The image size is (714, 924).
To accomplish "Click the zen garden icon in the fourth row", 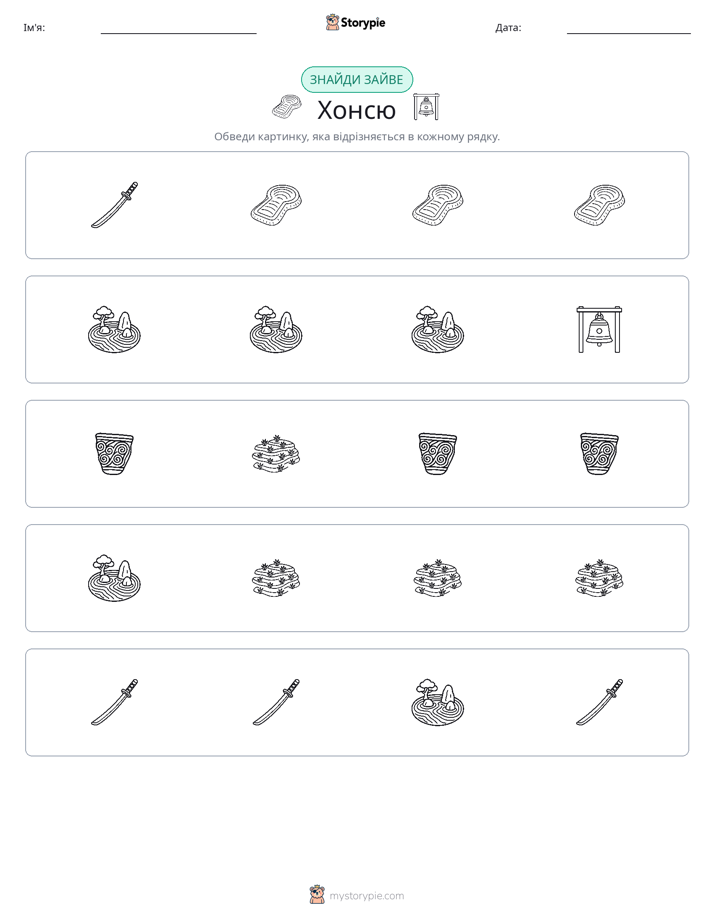I will tap(114, 578).
